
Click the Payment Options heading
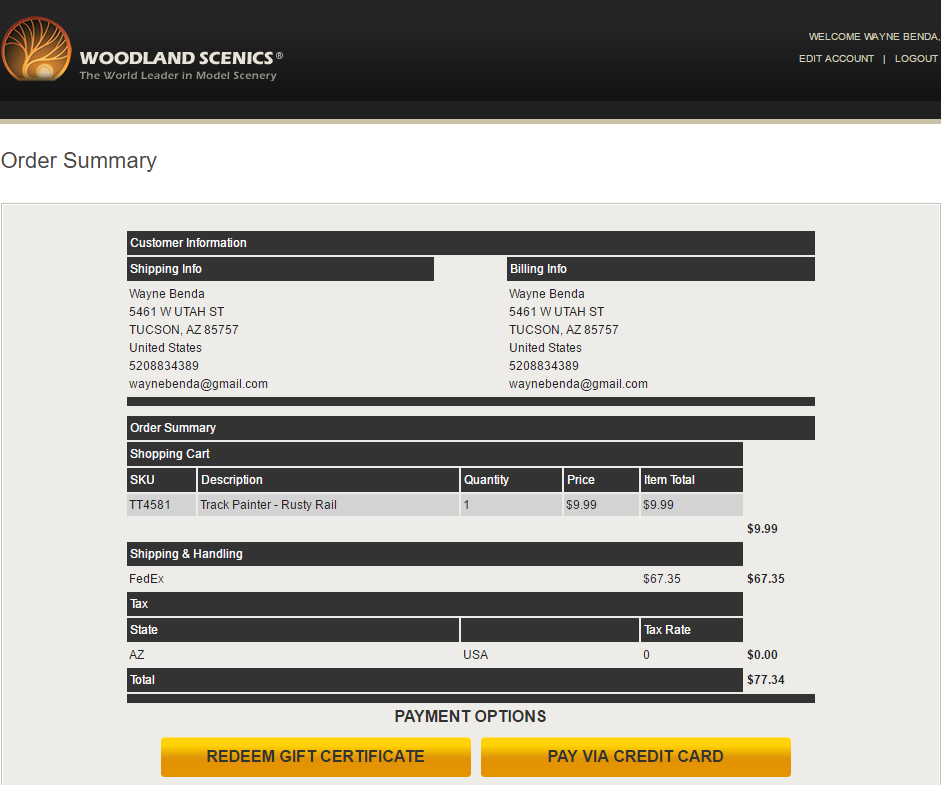[470, 716]
